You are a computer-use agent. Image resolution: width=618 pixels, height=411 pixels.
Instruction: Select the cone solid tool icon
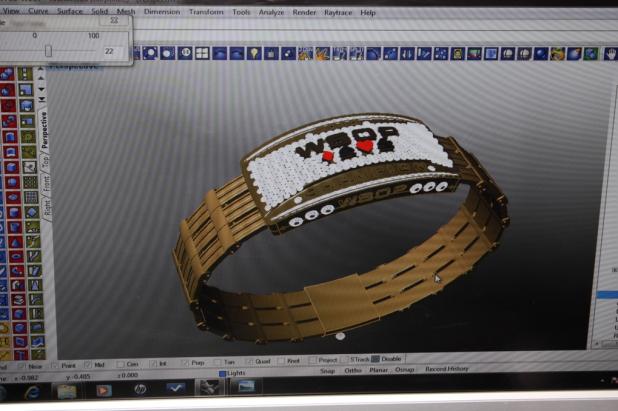coord(15,241)
